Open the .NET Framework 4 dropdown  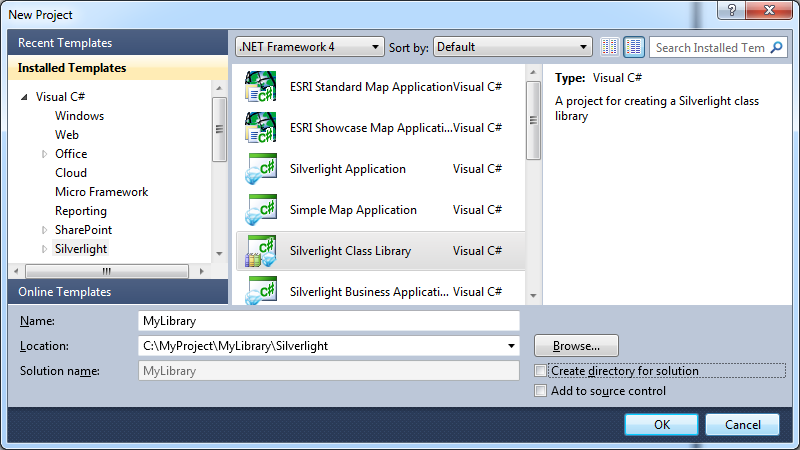(x=310, y=47)
